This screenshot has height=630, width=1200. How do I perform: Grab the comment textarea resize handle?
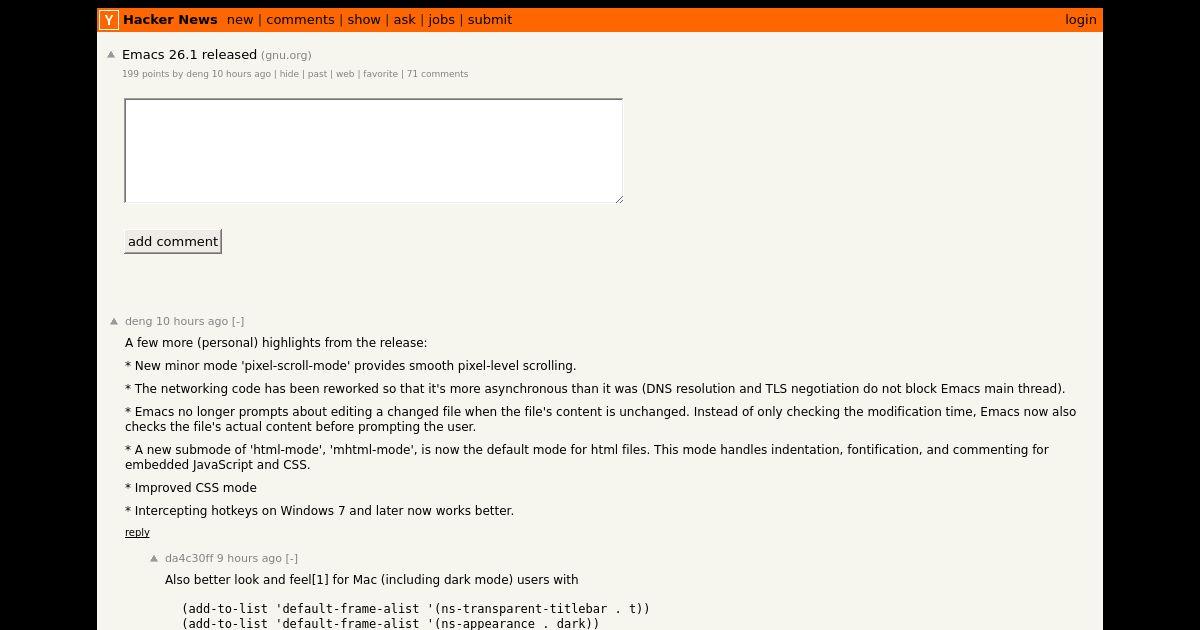(618, 198)
